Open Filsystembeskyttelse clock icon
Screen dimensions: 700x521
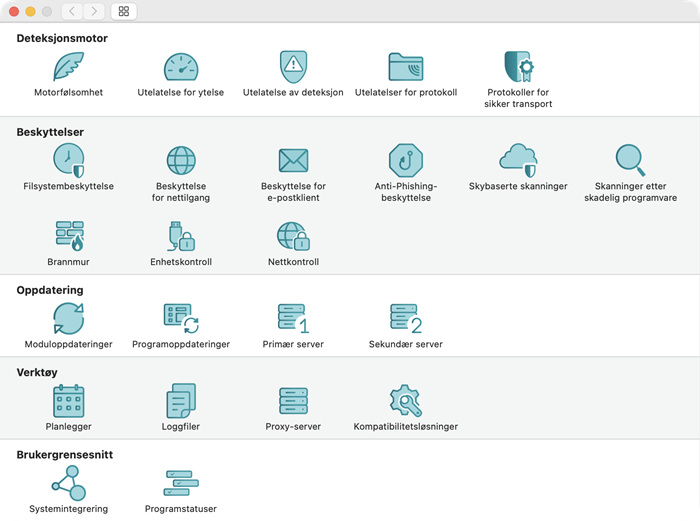coord(69,160)
